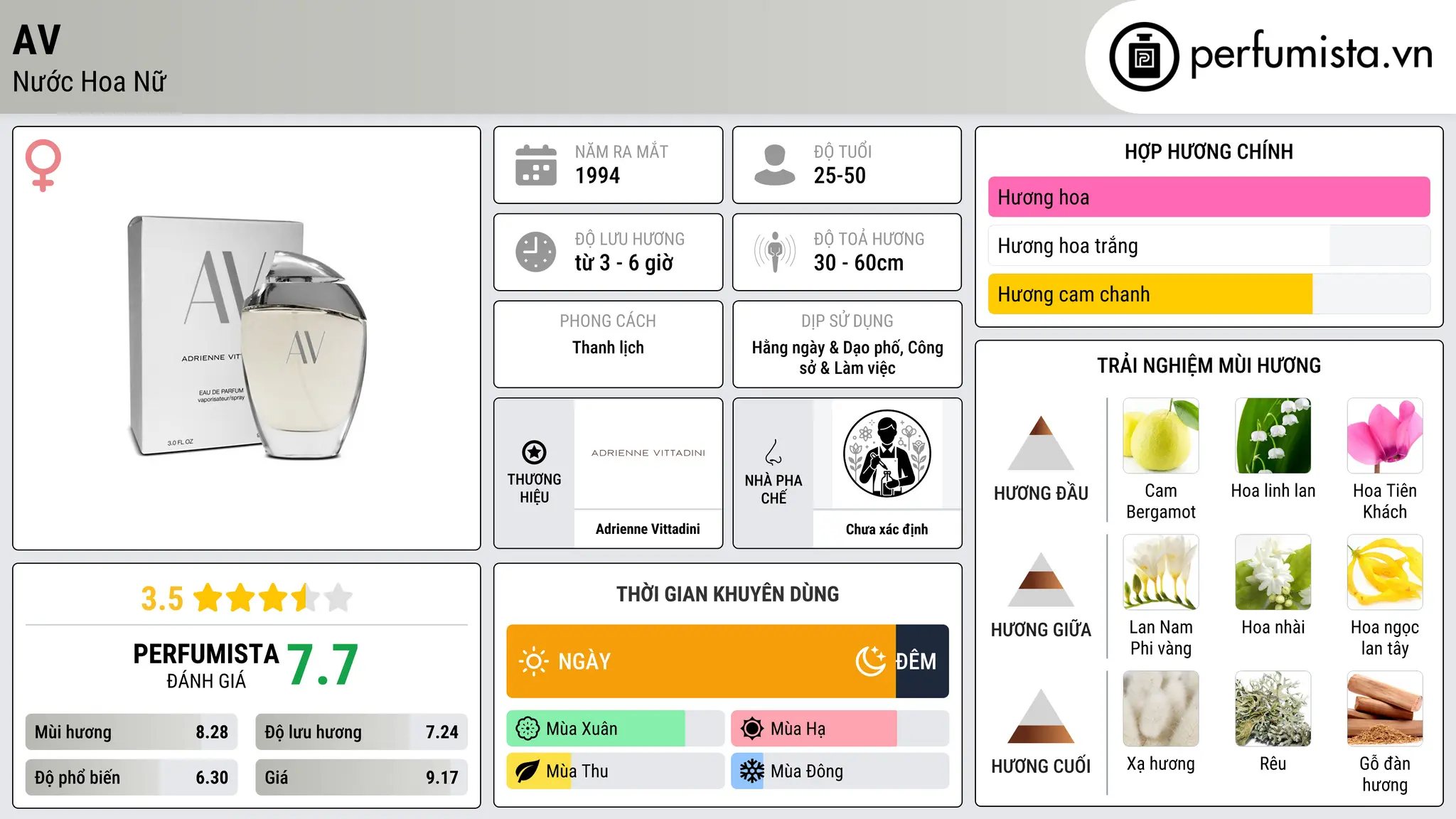The height and width of the screenshot is (819, 1456).
Task: Open the Hoa Tiên Khách note image
Action: (x=1385, y=436)
